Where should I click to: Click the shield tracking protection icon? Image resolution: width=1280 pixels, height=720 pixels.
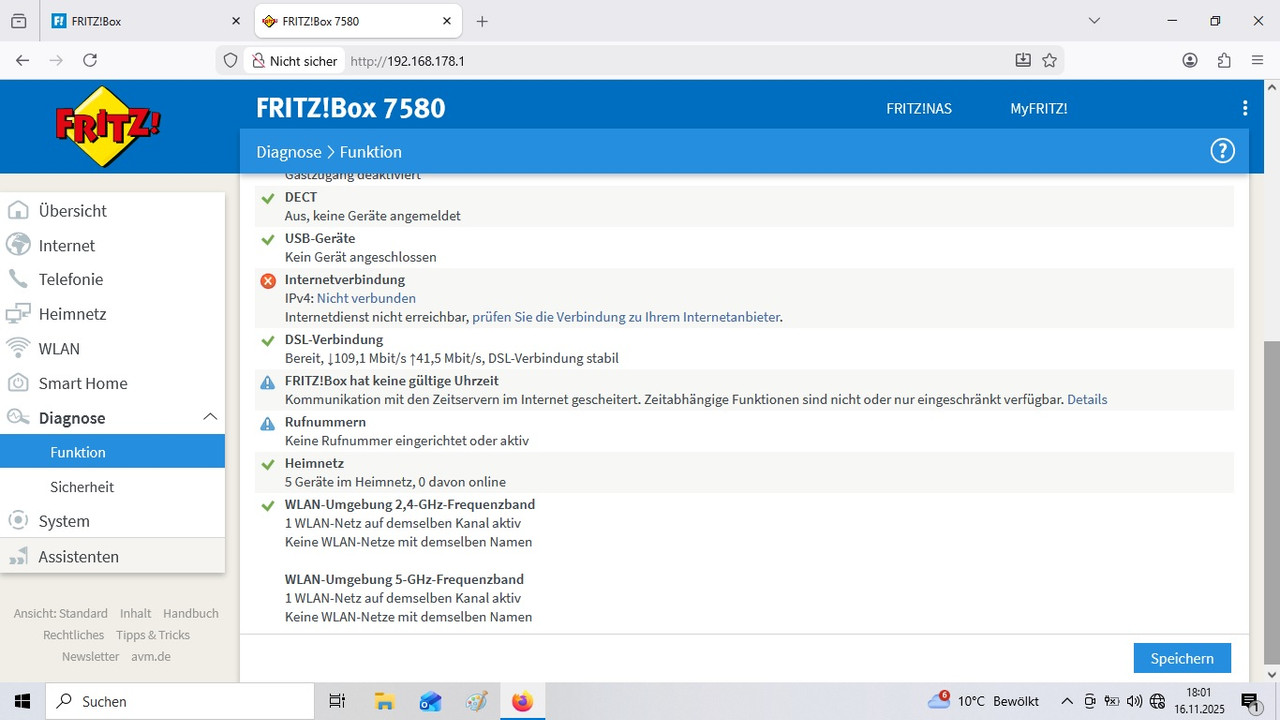coord(230,60)
